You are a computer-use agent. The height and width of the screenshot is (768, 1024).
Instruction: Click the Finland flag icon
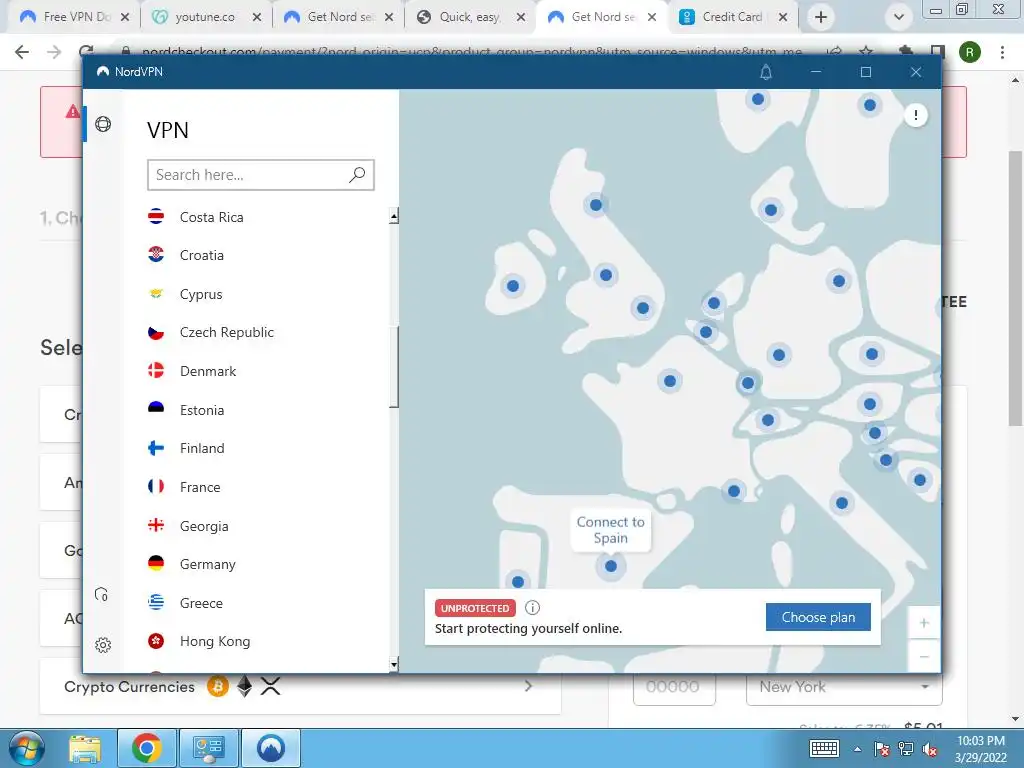pos(156,448)
